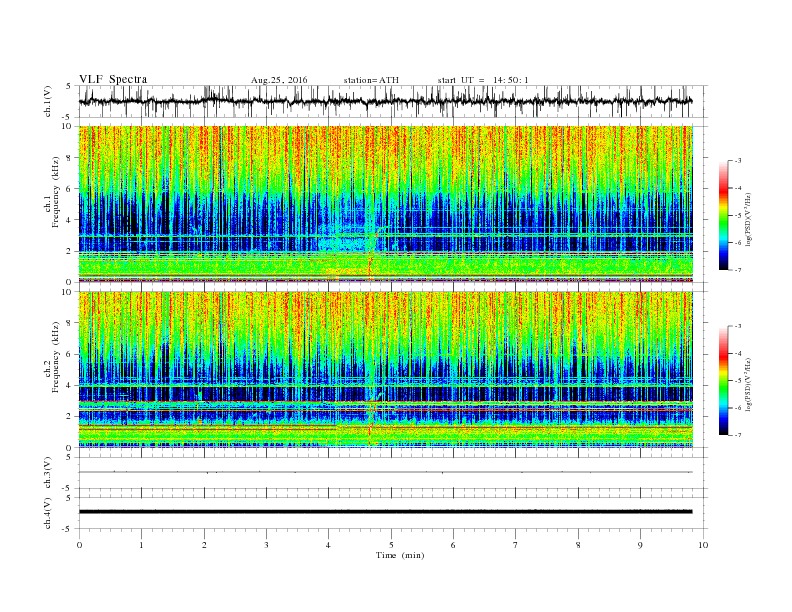
Task: Click time axis tick label "8"
Action: point(578,545)
